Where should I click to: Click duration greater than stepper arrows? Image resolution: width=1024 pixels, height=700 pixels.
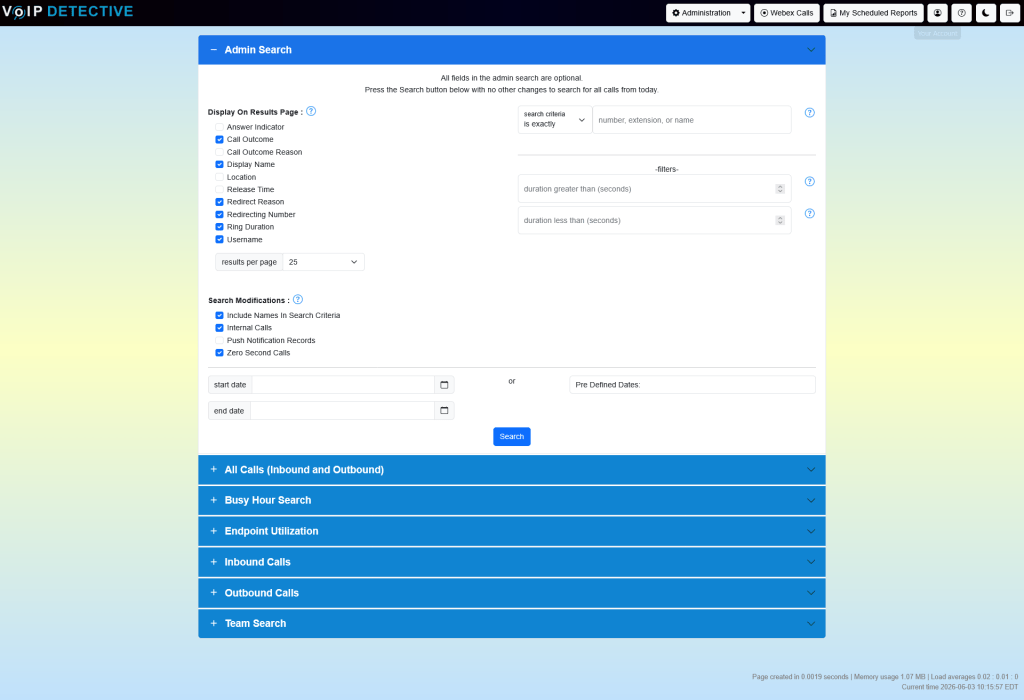tap(780, 189)
